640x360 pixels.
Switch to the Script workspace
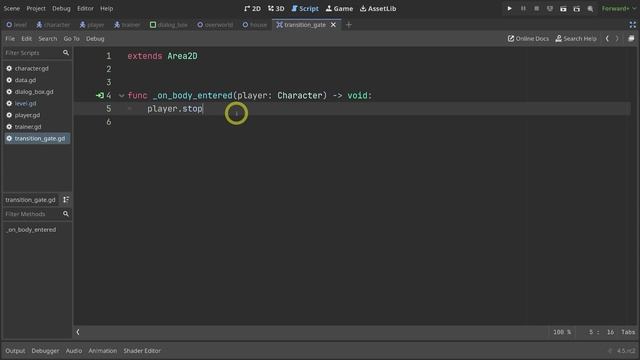[x=305, y=8]
